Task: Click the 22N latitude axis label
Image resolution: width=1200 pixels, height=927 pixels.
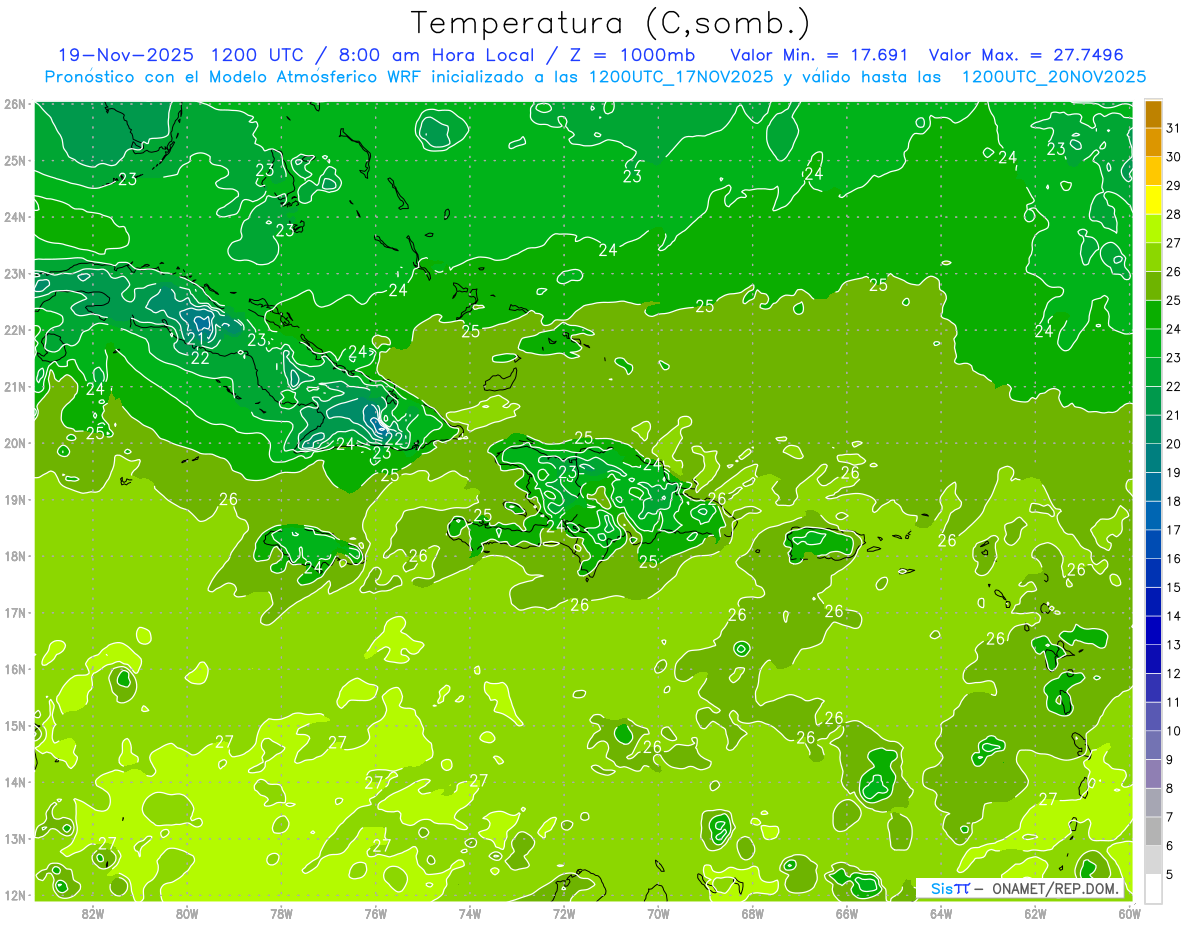Action: (x=14, y=330)
